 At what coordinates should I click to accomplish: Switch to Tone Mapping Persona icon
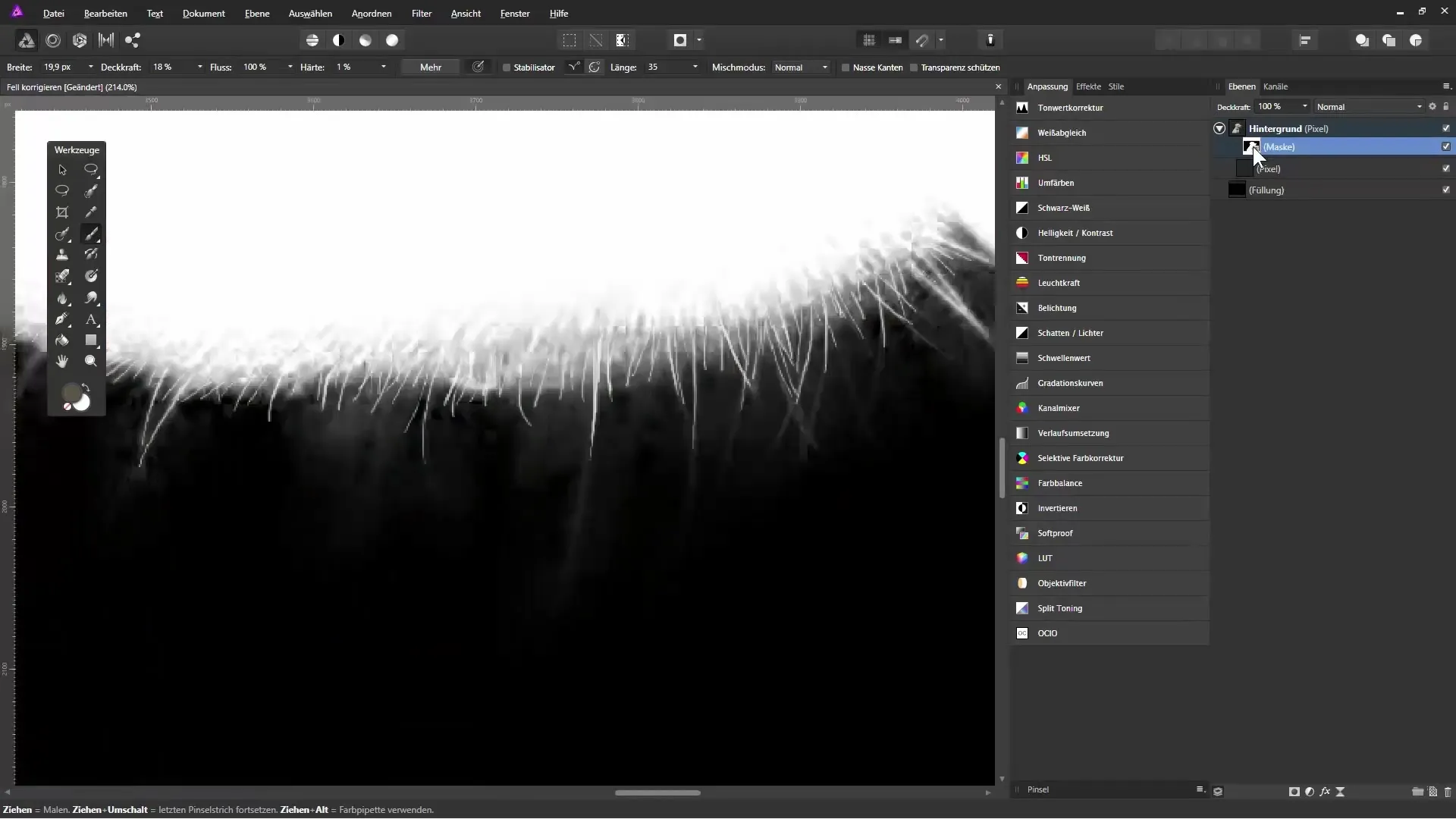(106, 40)
